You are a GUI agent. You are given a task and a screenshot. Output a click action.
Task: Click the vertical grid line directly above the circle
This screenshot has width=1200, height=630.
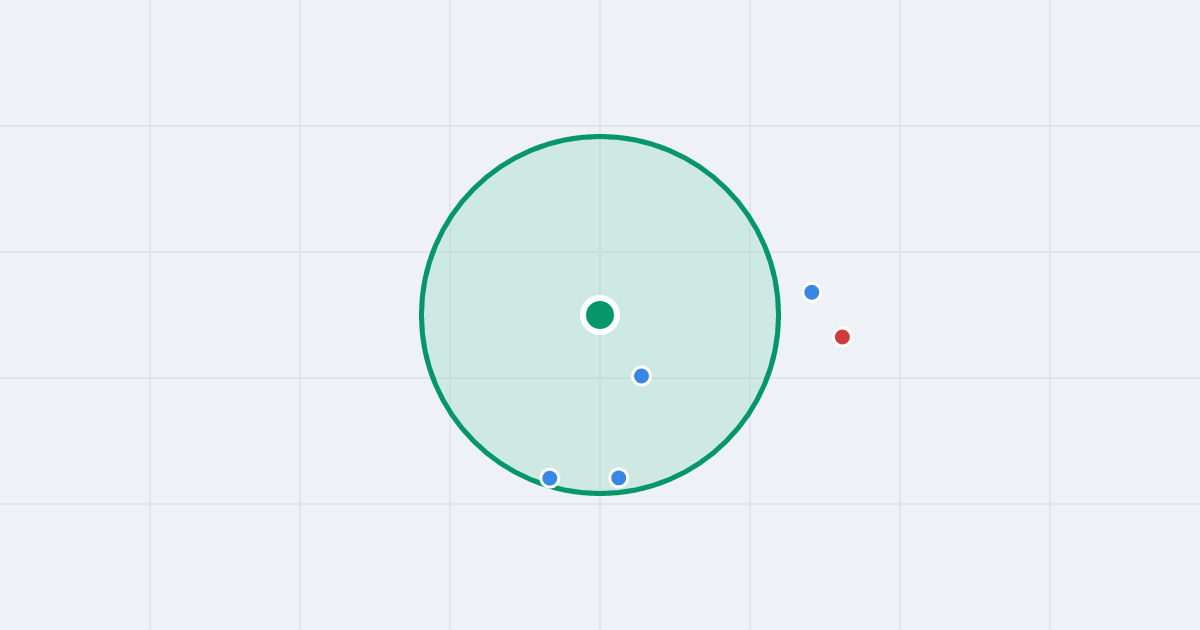coord(600,65)
